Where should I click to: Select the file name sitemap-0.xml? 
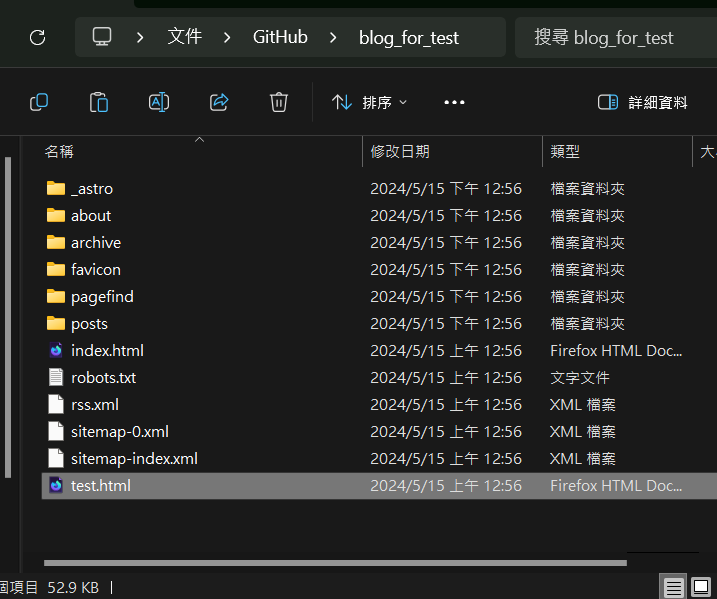(120, 432)
